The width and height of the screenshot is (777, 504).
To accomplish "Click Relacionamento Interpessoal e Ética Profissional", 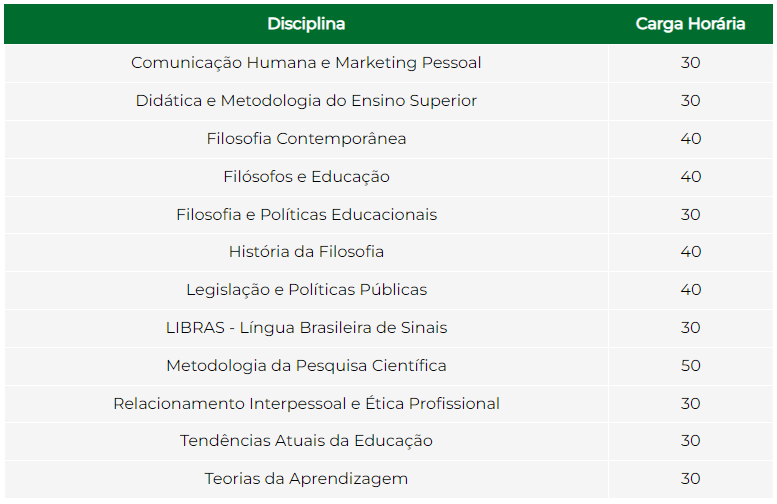I will [306, 403].
